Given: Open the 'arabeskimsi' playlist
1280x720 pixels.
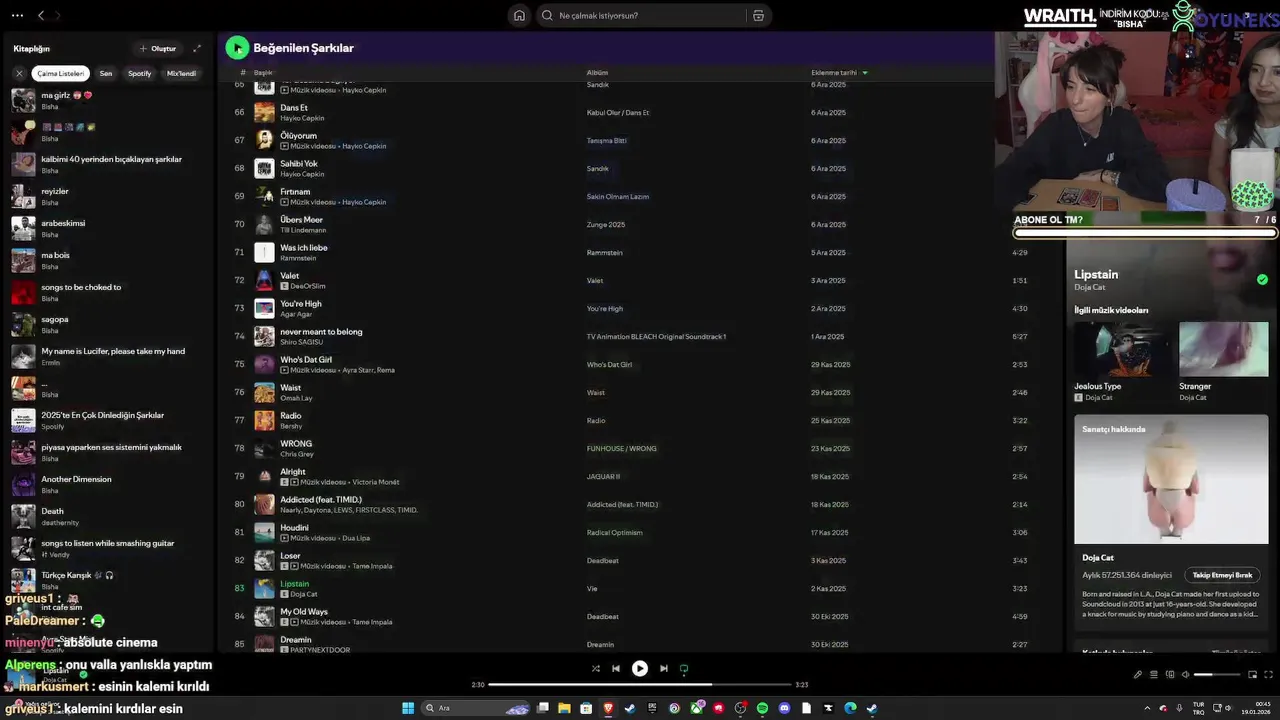Looking at the screenshot, I should tap(108, 228).
